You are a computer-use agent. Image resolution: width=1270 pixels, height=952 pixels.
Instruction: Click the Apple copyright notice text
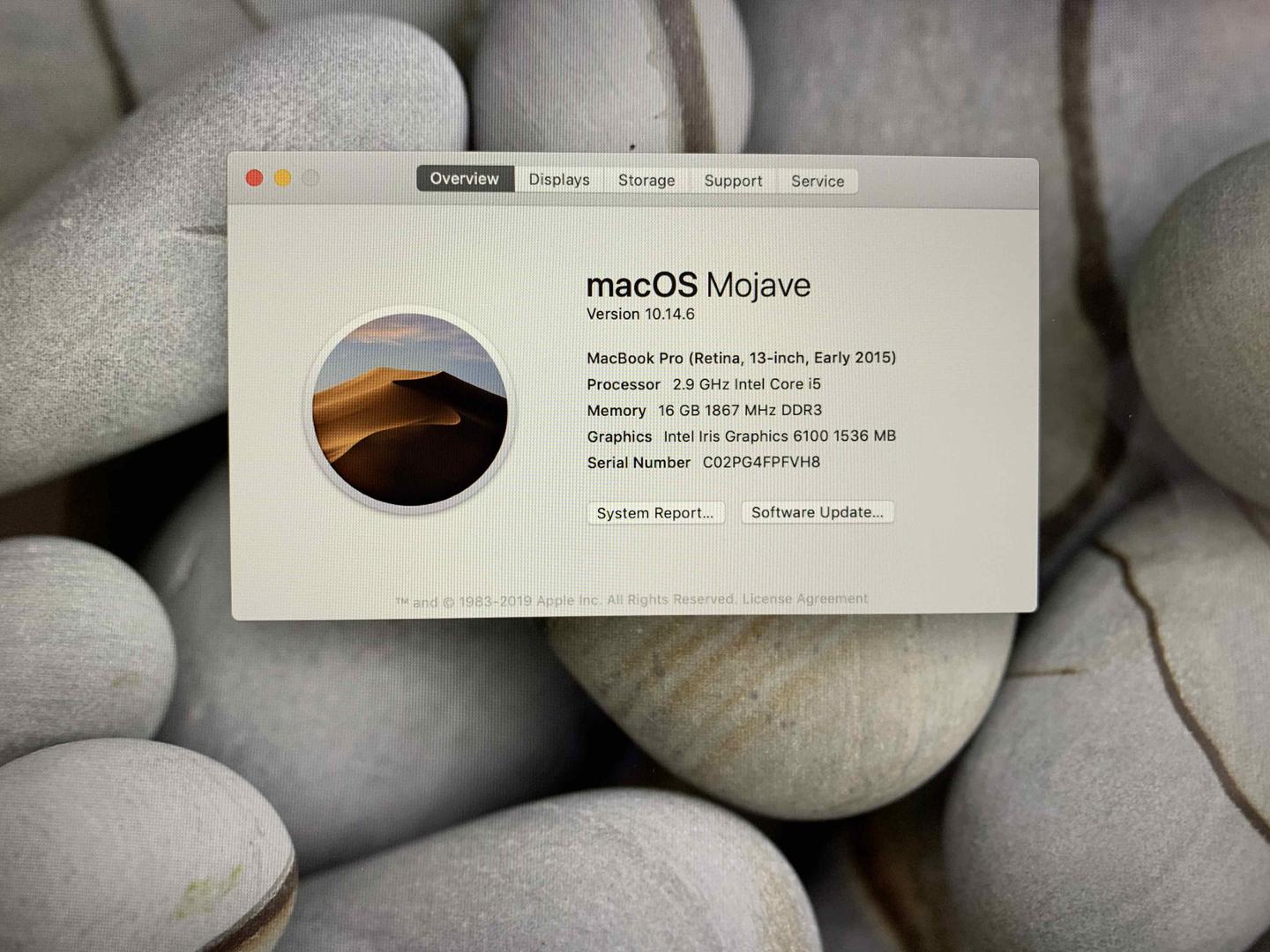pos(565,600)
